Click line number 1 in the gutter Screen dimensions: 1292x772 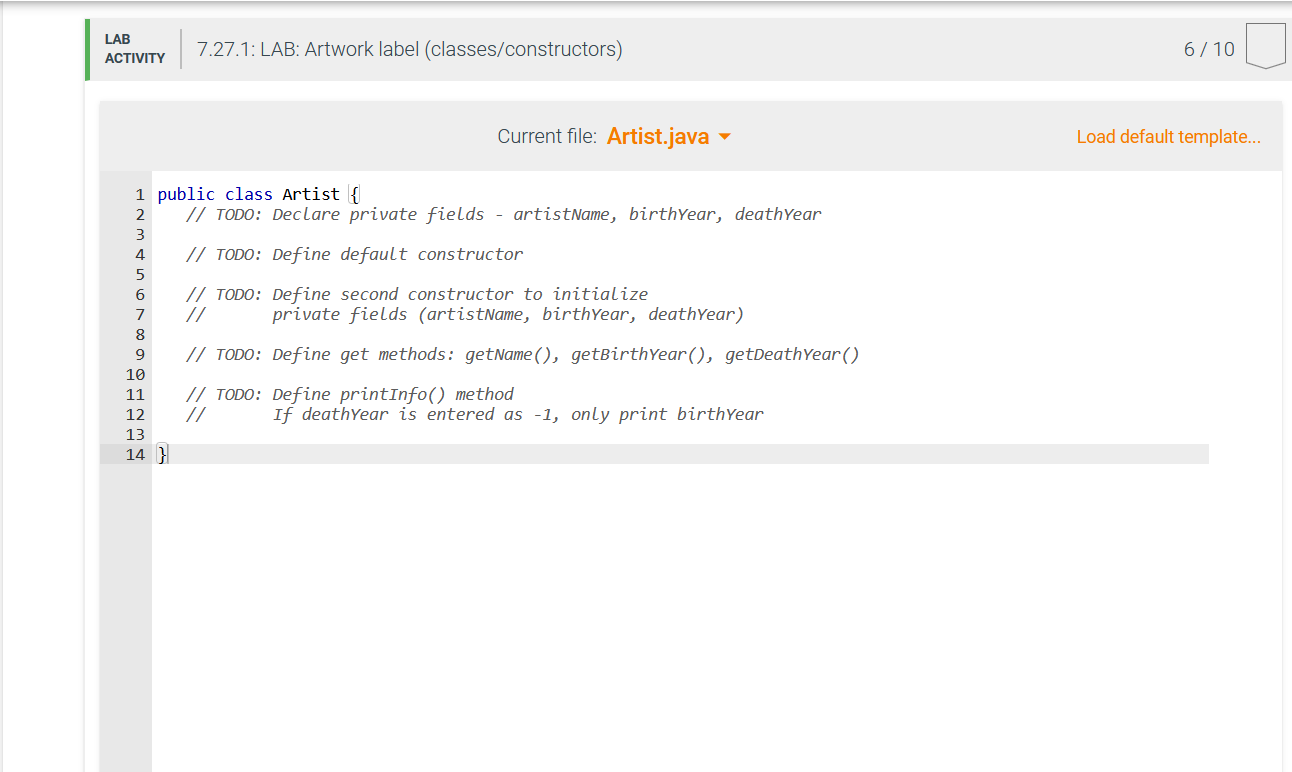tap(140, 194)
